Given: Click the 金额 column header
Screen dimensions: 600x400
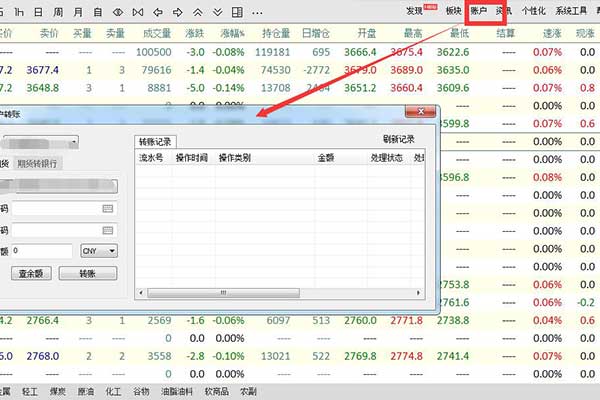Looking at the screenshot, I should pos(326,157).
